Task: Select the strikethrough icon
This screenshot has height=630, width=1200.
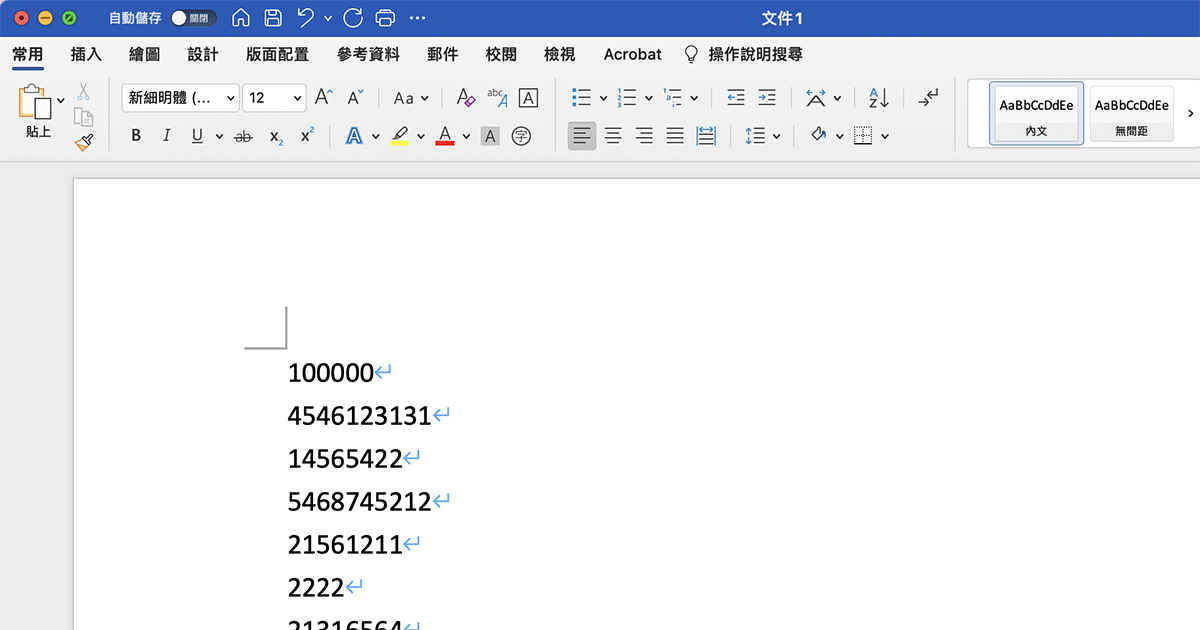Action: [x=241, y=135]
